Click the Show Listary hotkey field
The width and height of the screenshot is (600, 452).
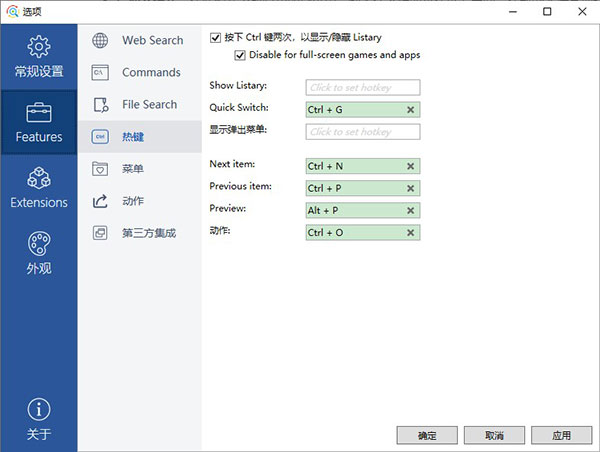click(x=363, y=88)
